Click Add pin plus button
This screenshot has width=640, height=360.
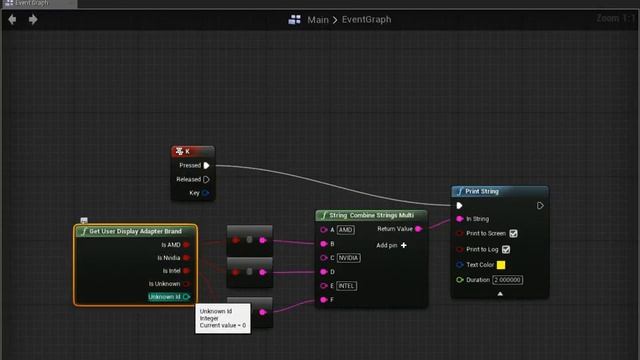[x=404, y=245]
